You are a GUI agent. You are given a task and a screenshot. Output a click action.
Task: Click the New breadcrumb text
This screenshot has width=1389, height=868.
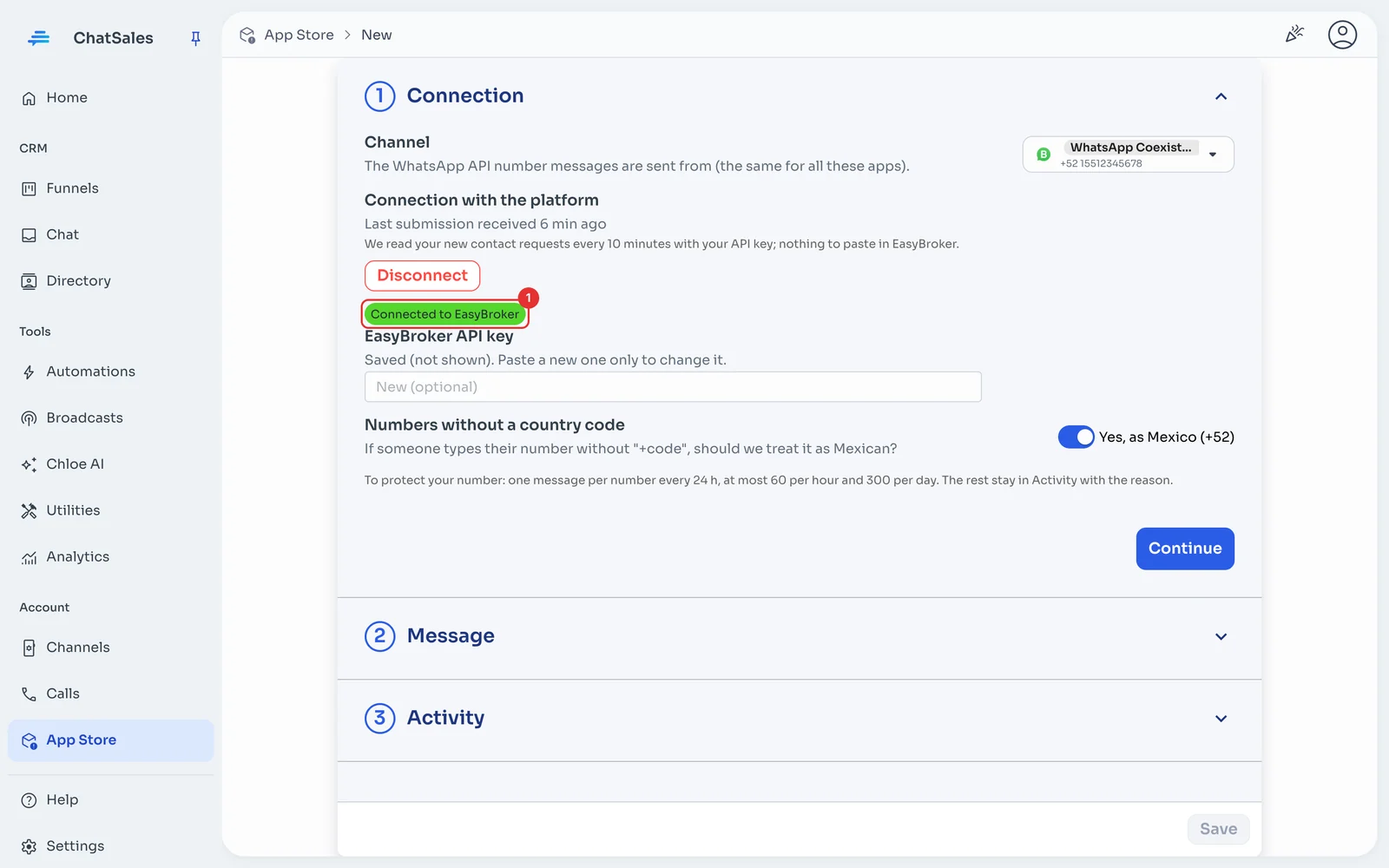point(376,35)
